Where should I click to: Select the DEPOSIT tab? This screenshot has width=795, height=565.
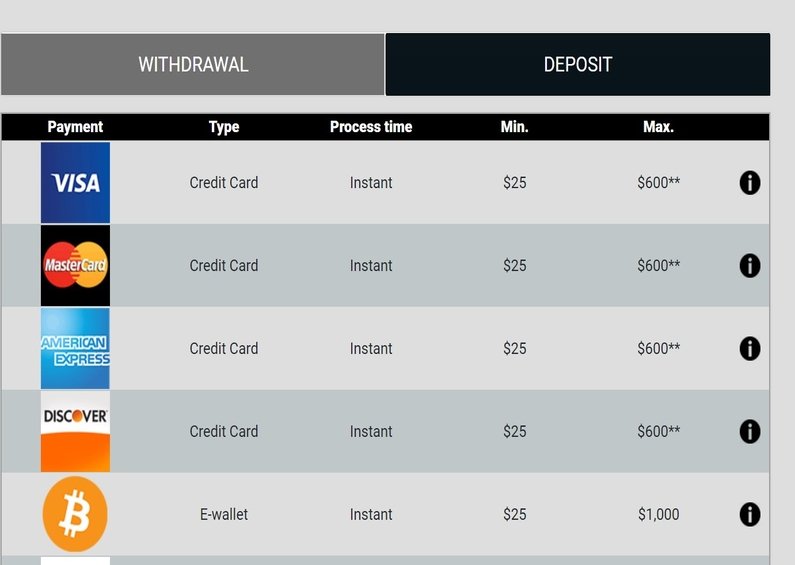[577, 64]
